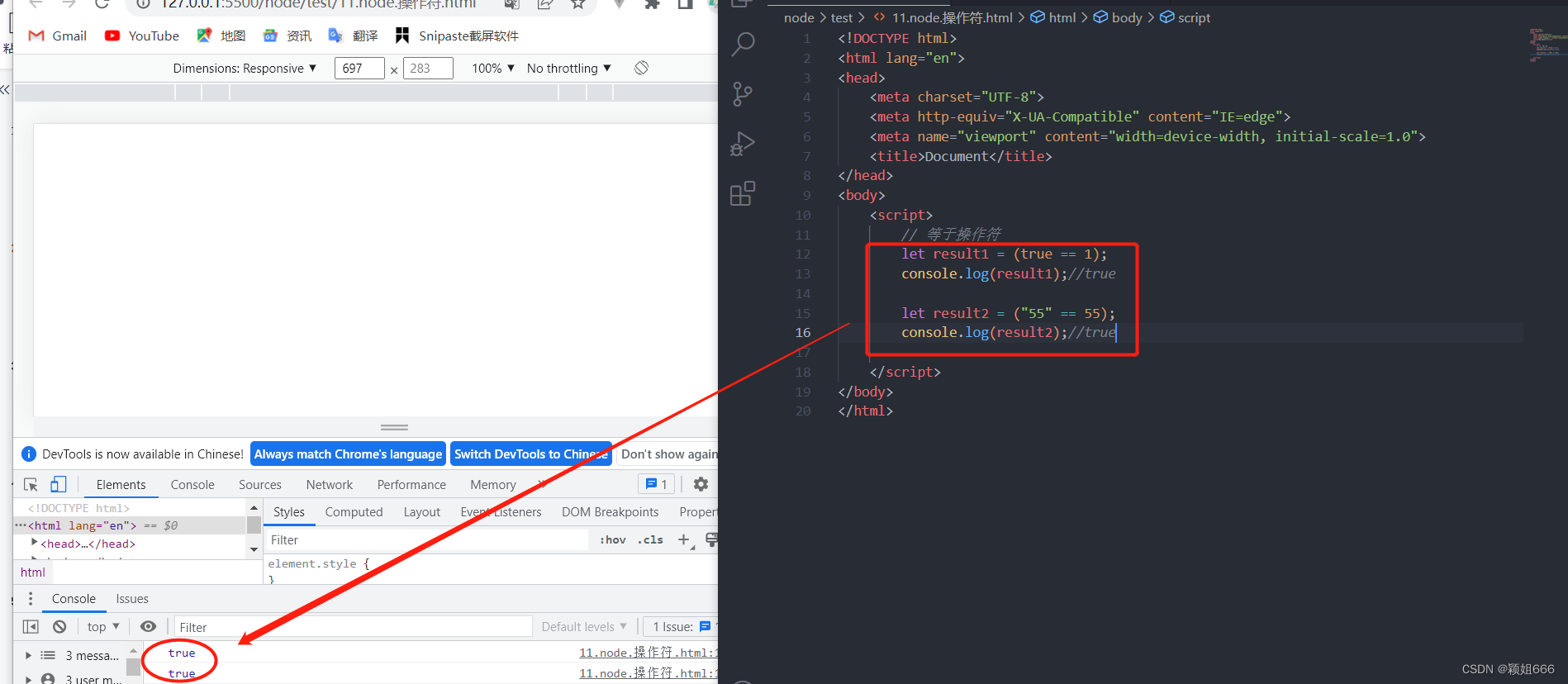Go forward with browser arrow
Viewport: 1568px width, 684px height.
point(69,4)
